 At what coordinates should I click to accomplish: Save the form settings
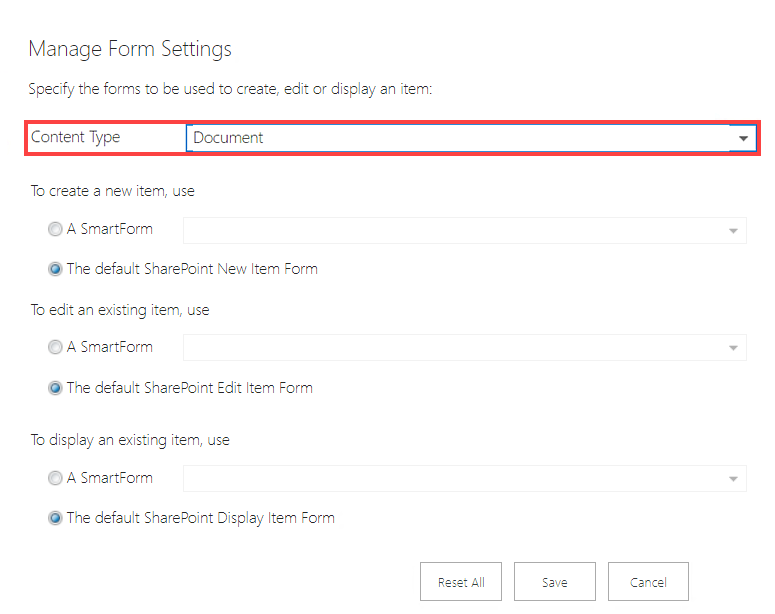click(x=555, y=582)
